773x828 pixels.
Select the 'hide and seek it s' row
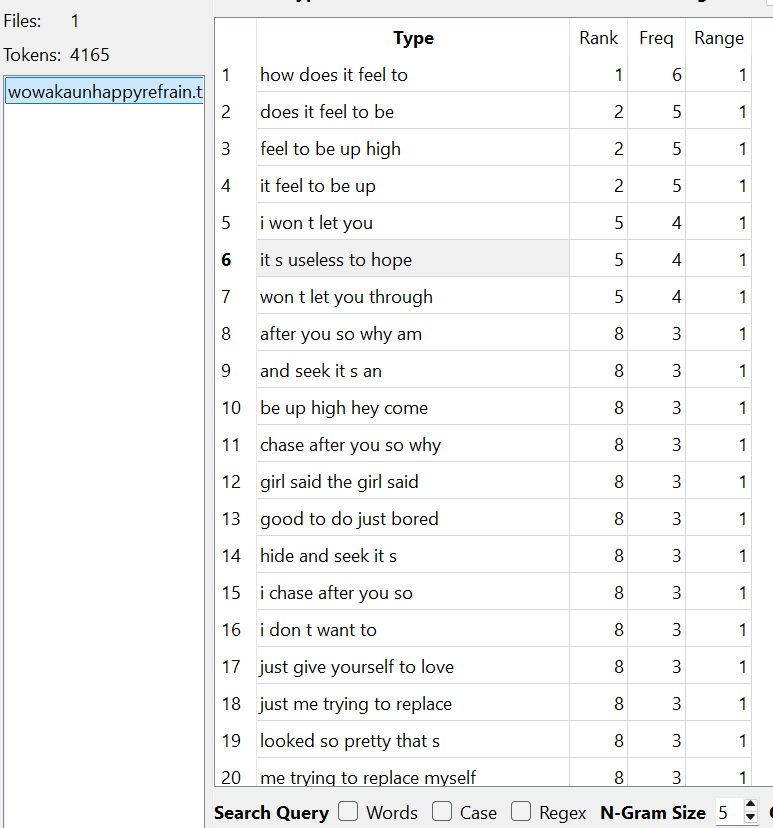328,556
